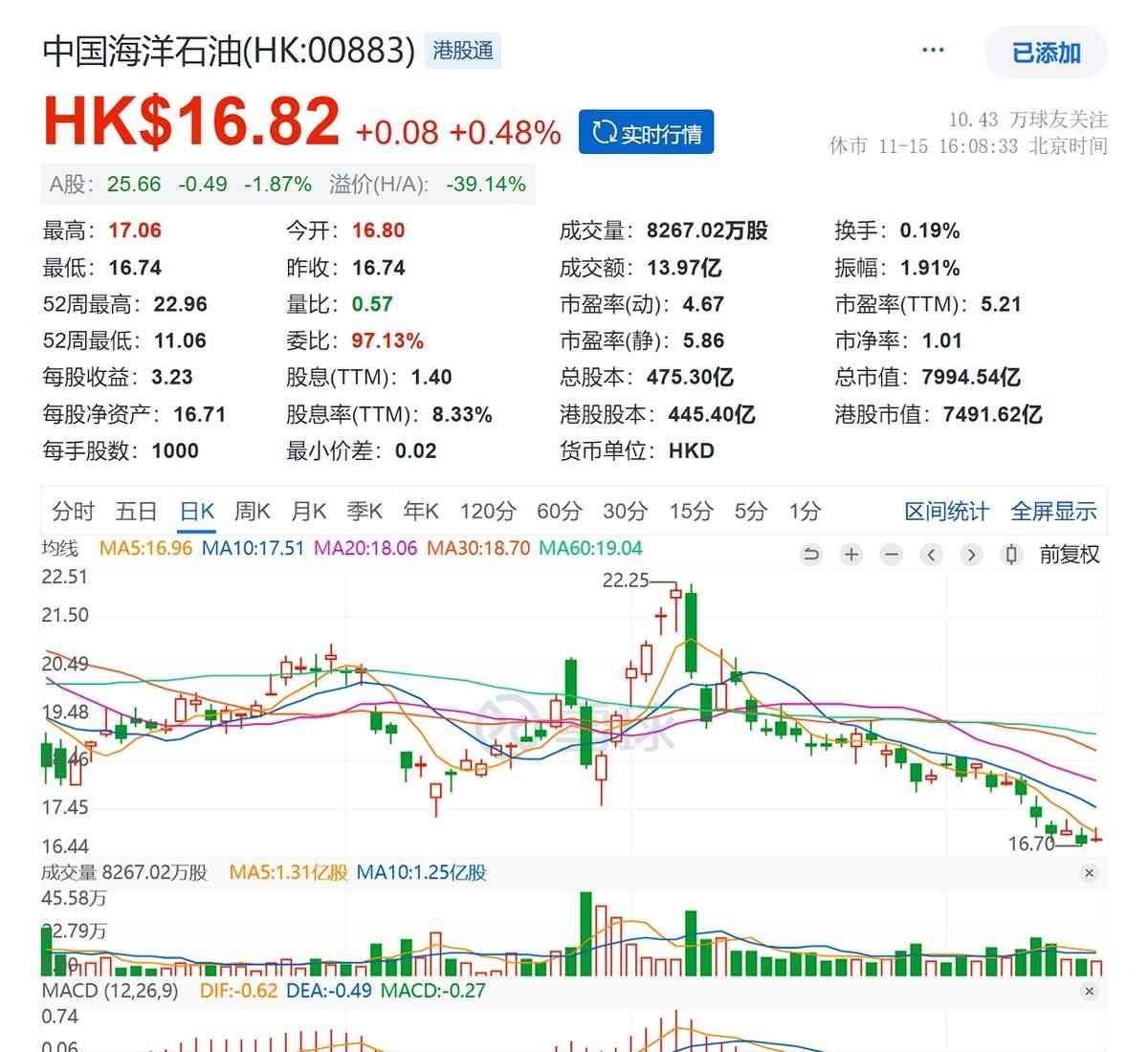
Task: Click the 港股通 tag badge
Action: tap(463, 51)
